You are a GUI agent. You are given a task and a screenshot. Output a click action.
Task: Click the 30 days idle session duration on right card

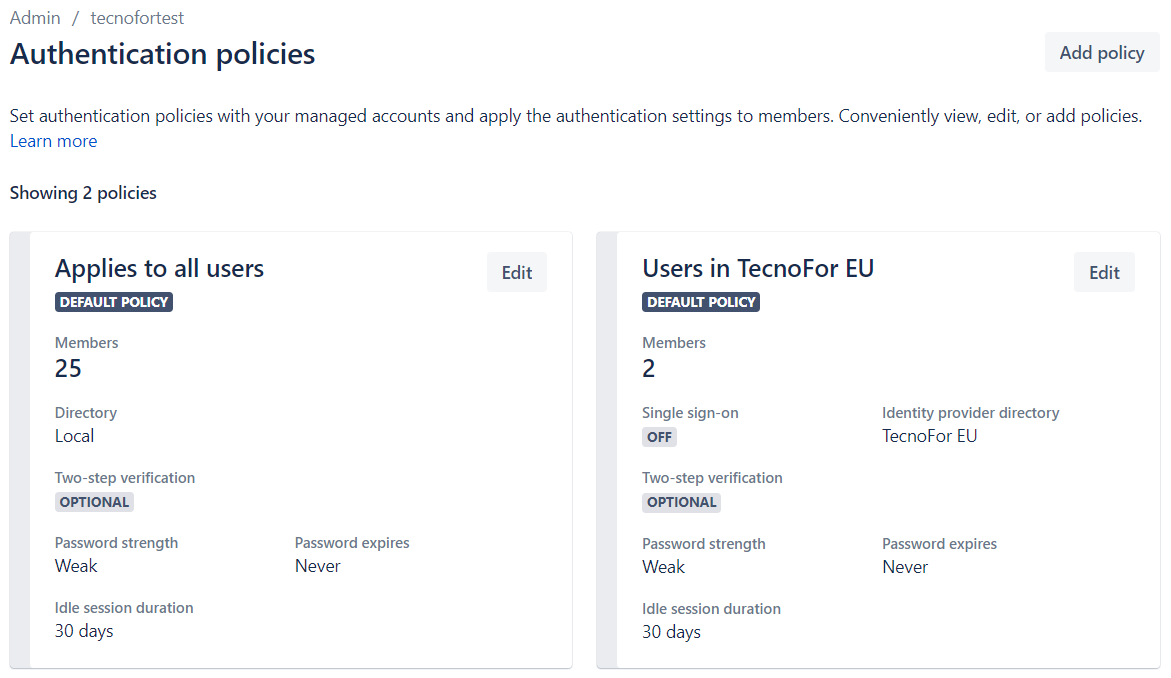tap(671, 632)
